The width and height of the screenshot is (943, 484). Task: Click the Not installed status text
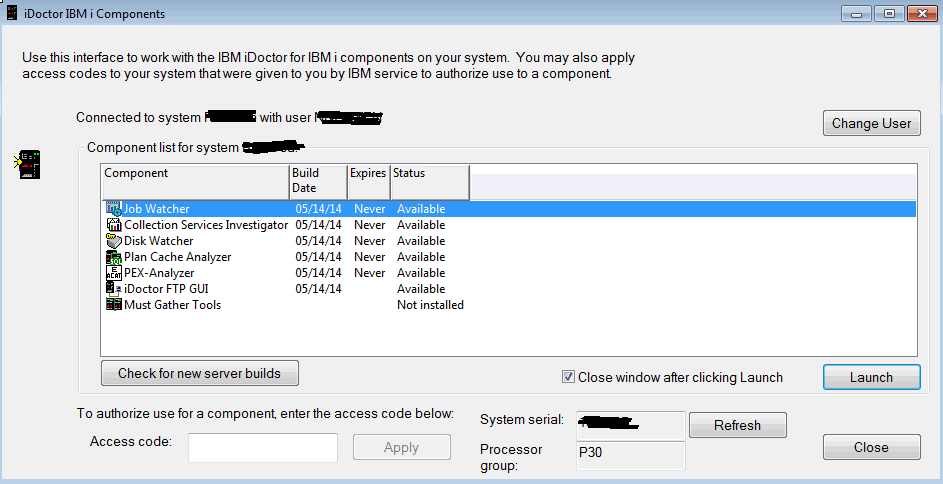(x=431, y=305)
